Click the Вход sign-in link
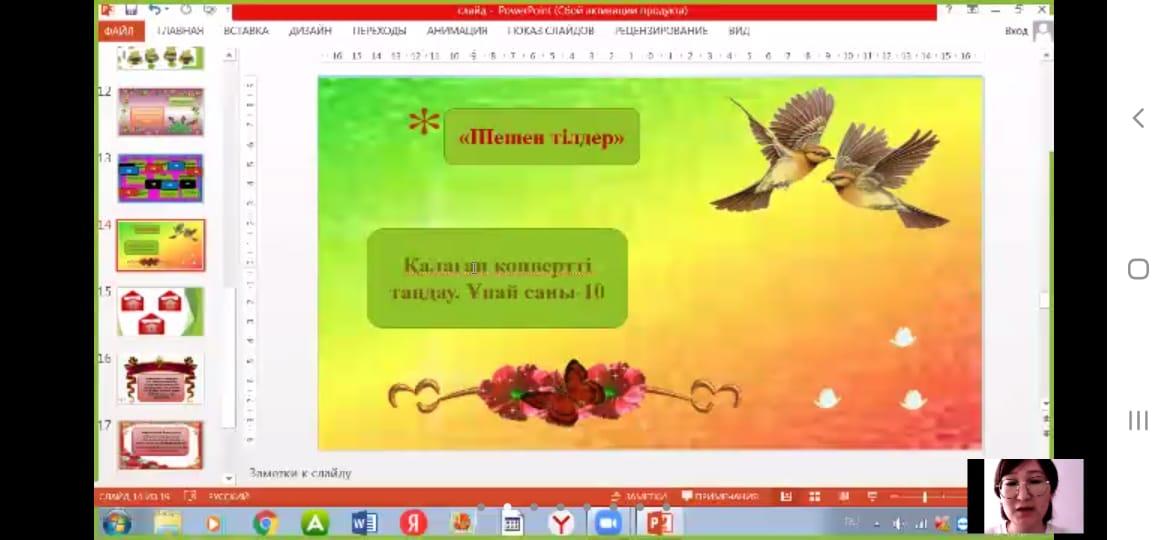 [x=1016, y=31]
